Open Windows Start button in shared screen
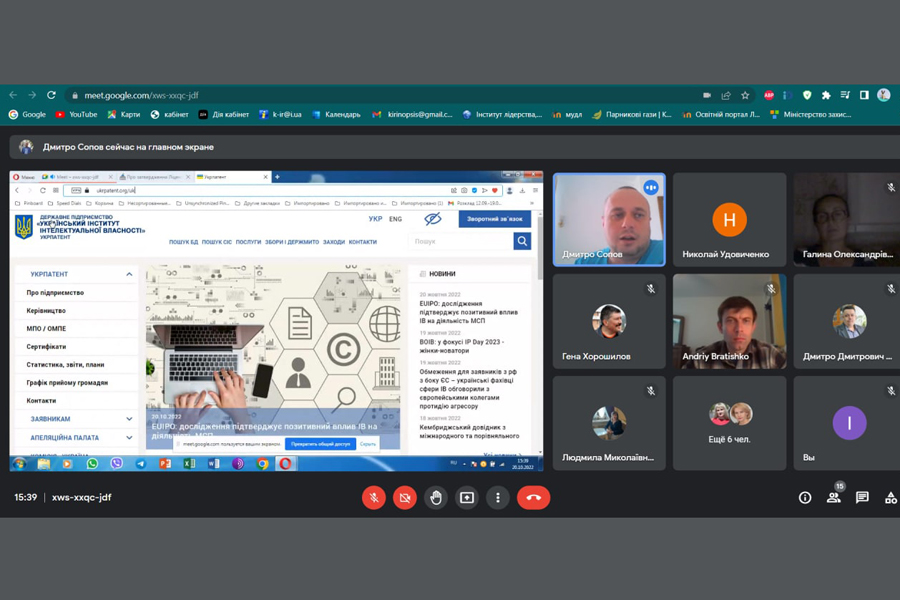This screenshot has width=900, height=600. tap(20, 463)
